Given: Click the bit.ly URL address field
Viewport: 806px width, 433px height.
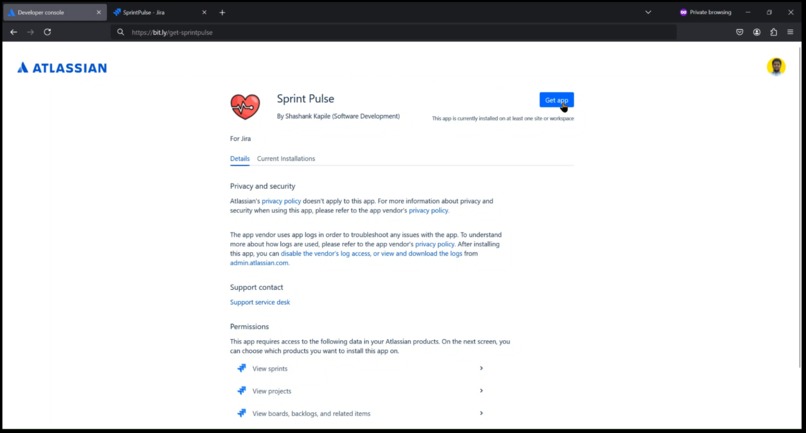Looking at the screenshot, I should click(393, 32).
